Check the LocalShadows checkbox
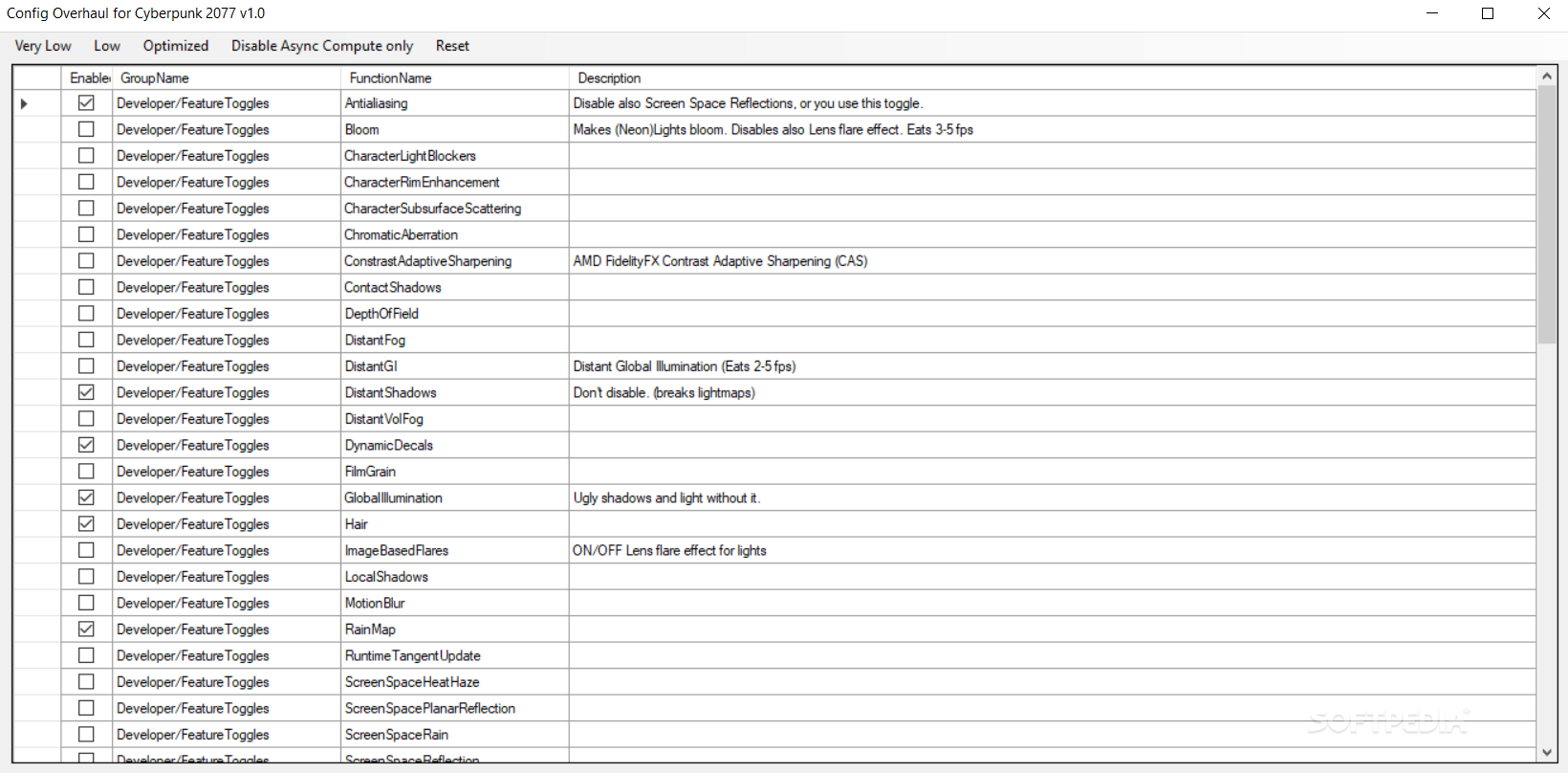The width and height of the screenshot is (1568, 773). click(x=86, y=577)
